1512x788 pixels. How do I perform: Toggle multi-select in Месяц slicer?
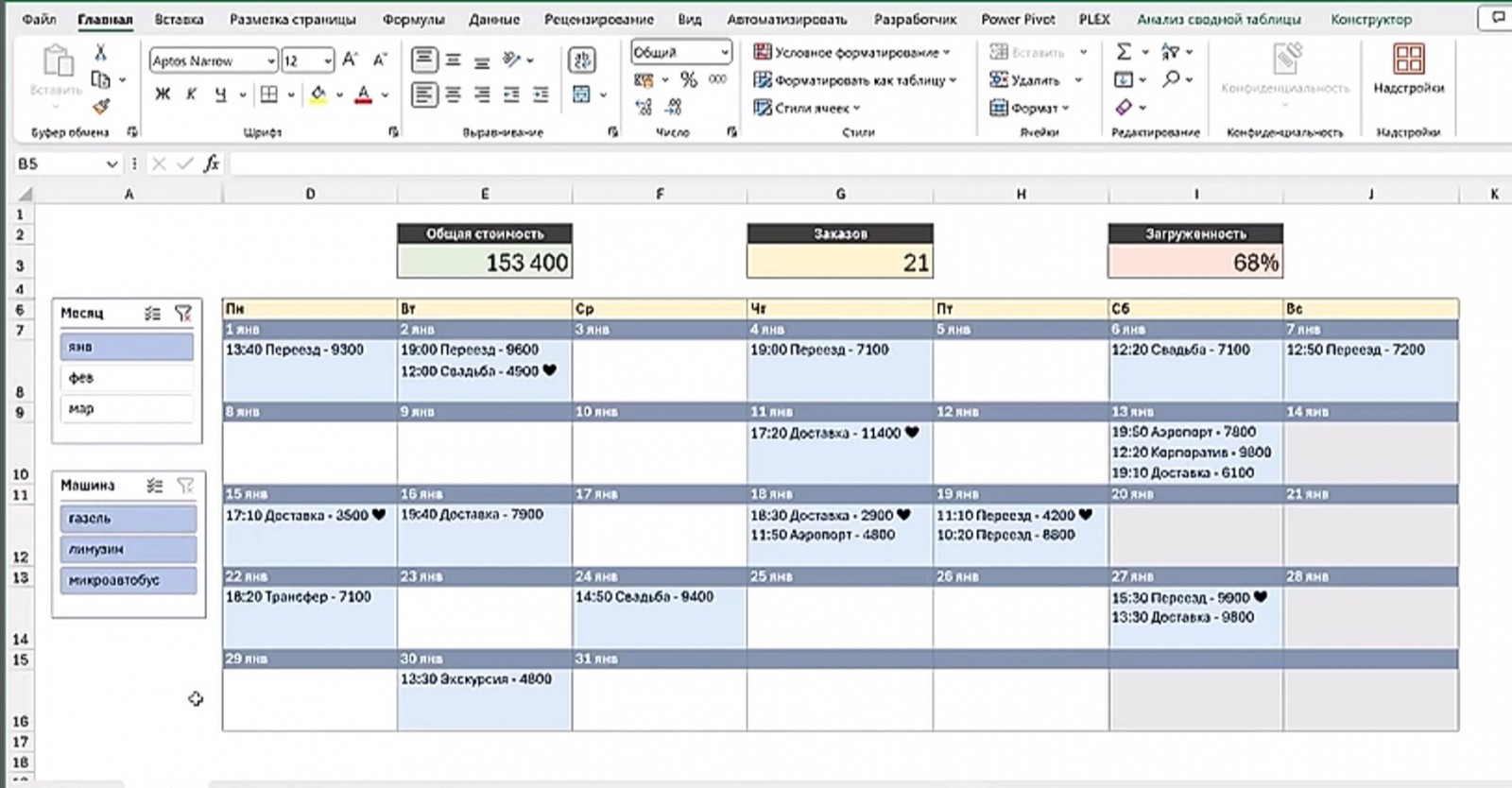(152, 313)
